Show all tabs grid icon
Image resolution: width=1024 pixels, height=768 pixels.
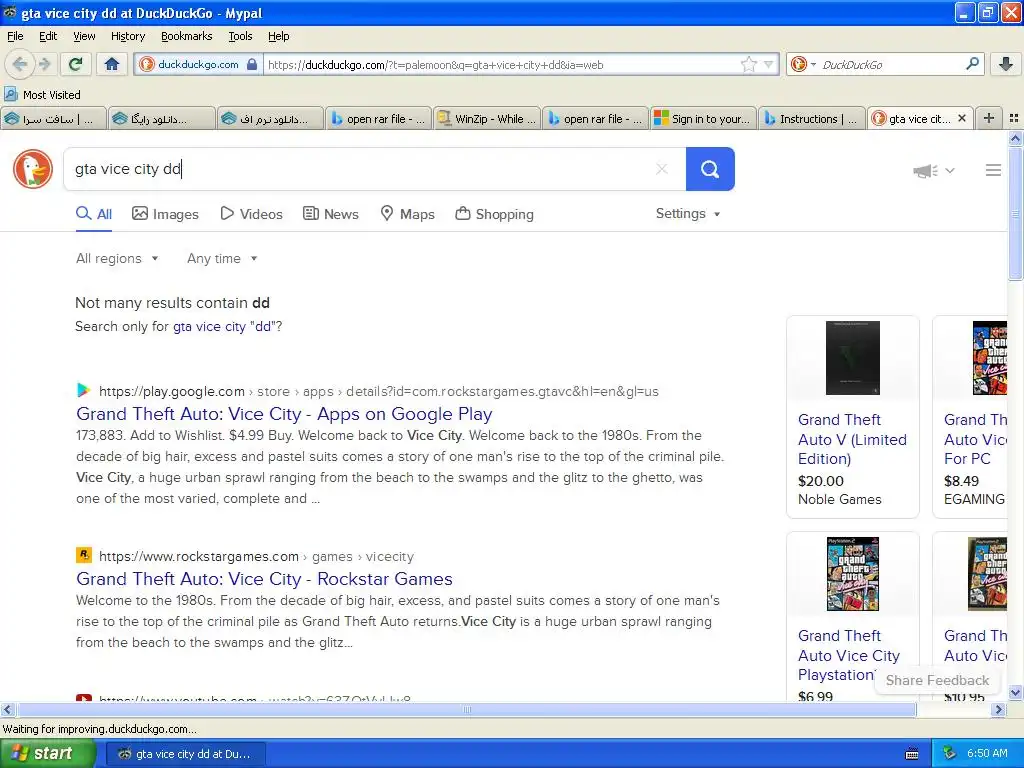coord(1014,118)
